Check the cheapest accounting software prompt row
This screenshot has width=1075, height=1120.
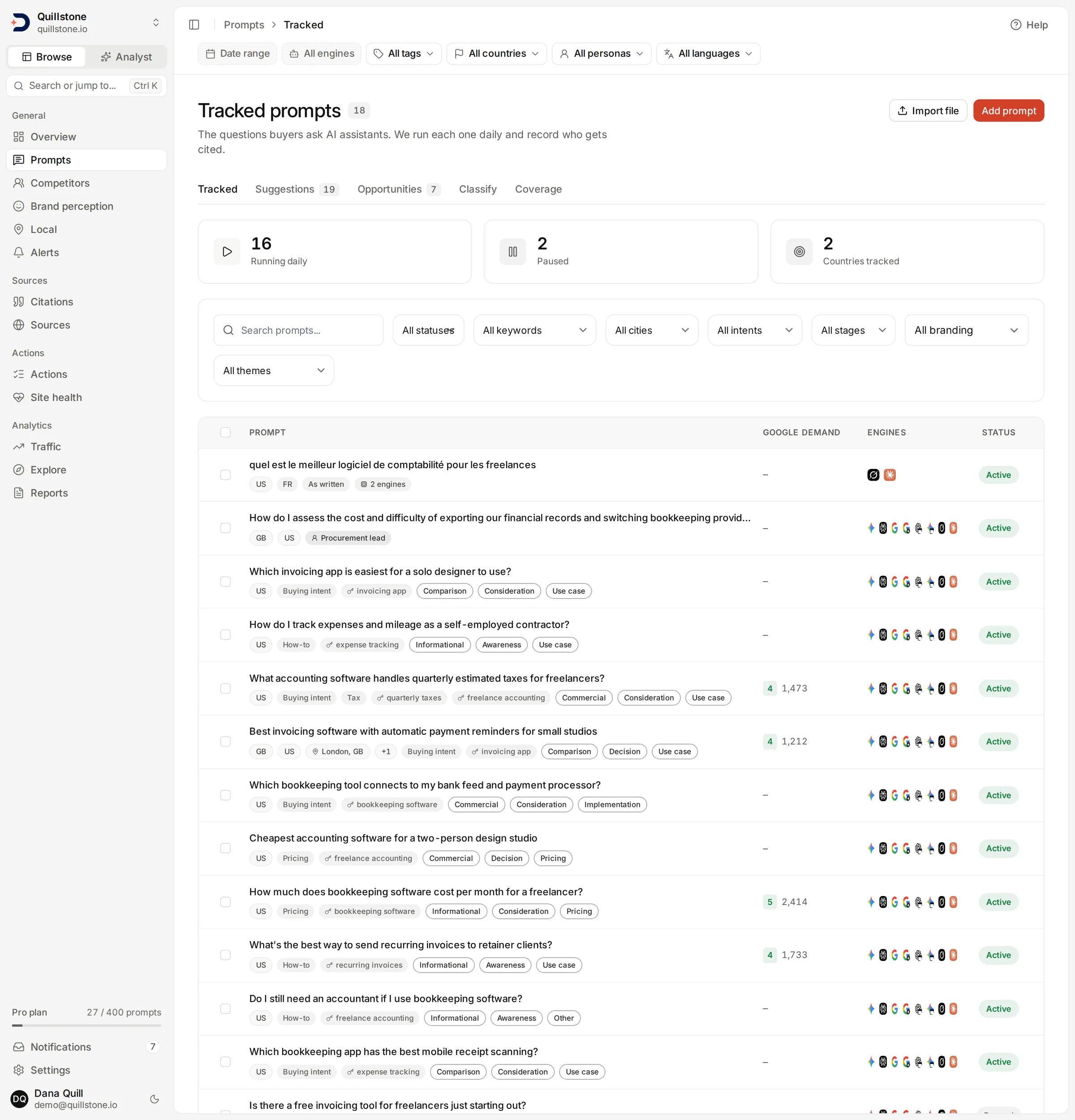pyautogui.click(x=226, y=849)
